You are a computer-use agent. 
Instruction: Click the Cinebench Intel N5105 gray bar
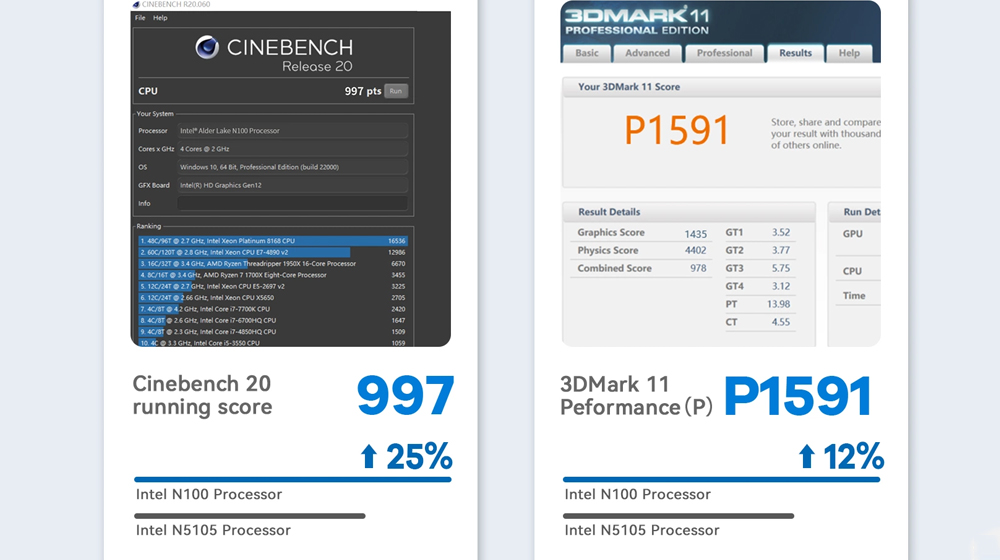pos(249,516)
